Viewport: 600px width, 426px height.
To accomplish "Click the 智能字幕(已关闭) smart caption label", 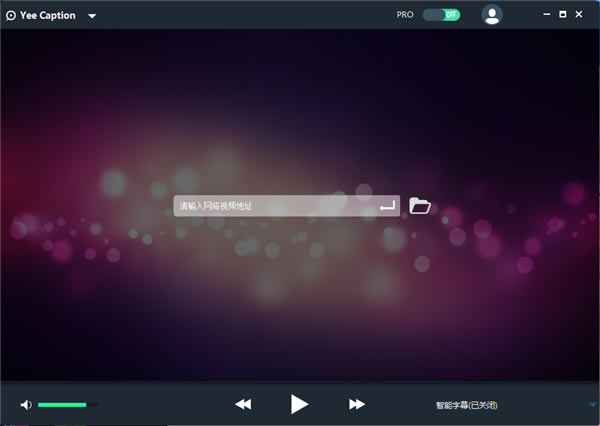I will click(x=466, y=405).
